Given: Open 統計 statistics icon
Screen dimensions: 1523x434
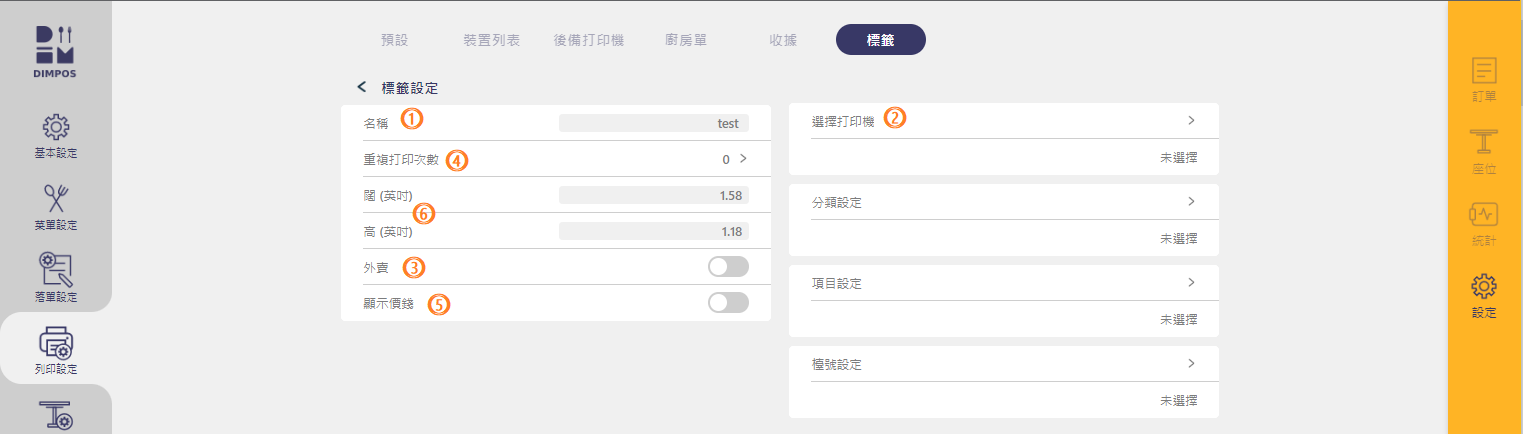Looking at the screenshot, I should [x=1484, y=215].
